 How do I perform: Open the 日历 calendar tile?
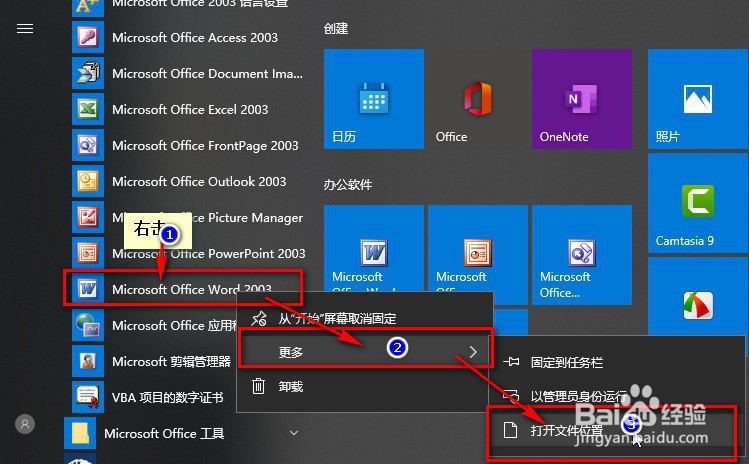tap(374, 99)
